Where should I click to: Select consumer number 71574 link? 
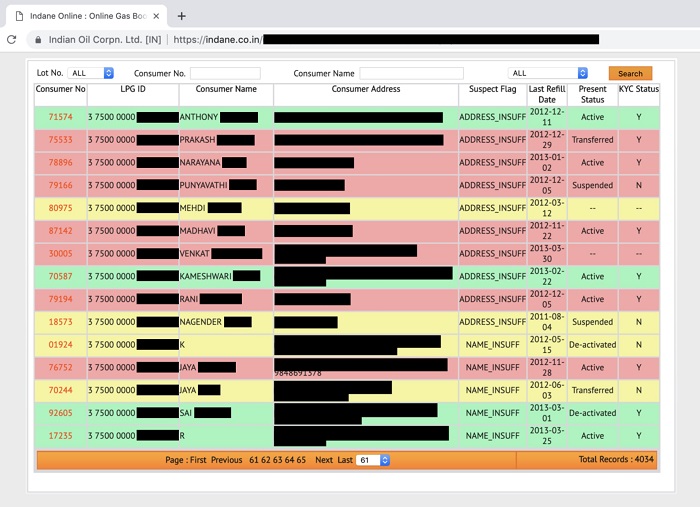(x=60, y=117)
